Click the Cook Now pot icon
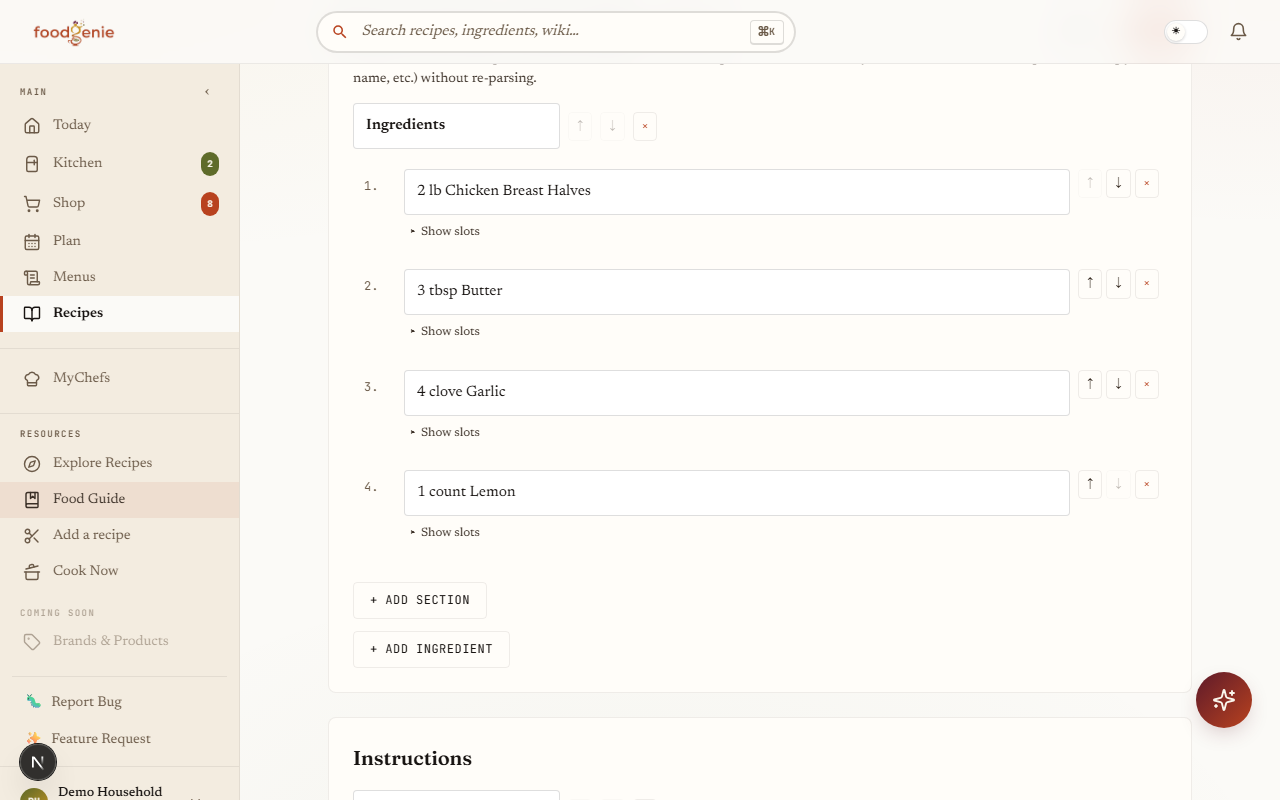 pos(32,571)
